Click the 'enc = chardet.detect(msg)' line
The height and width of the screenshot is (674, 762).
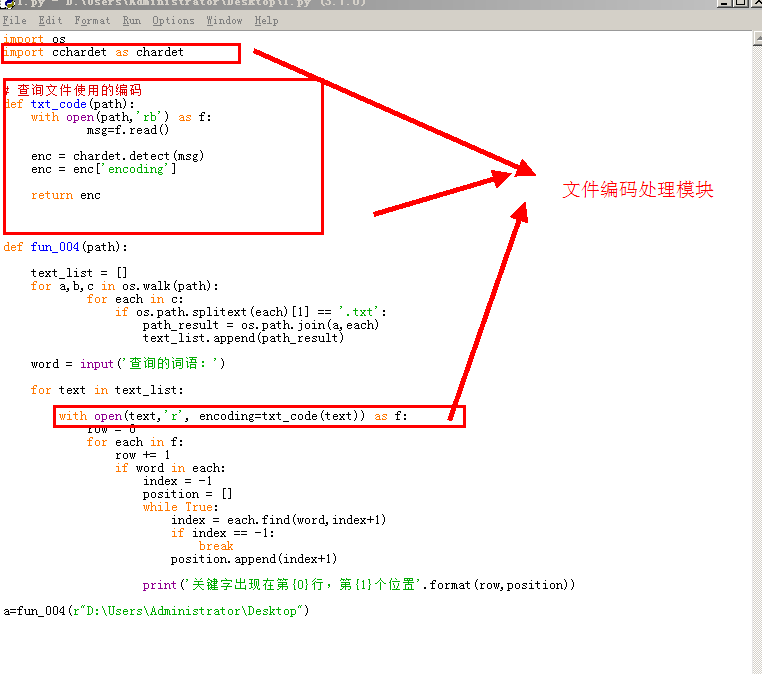(117, 156)
